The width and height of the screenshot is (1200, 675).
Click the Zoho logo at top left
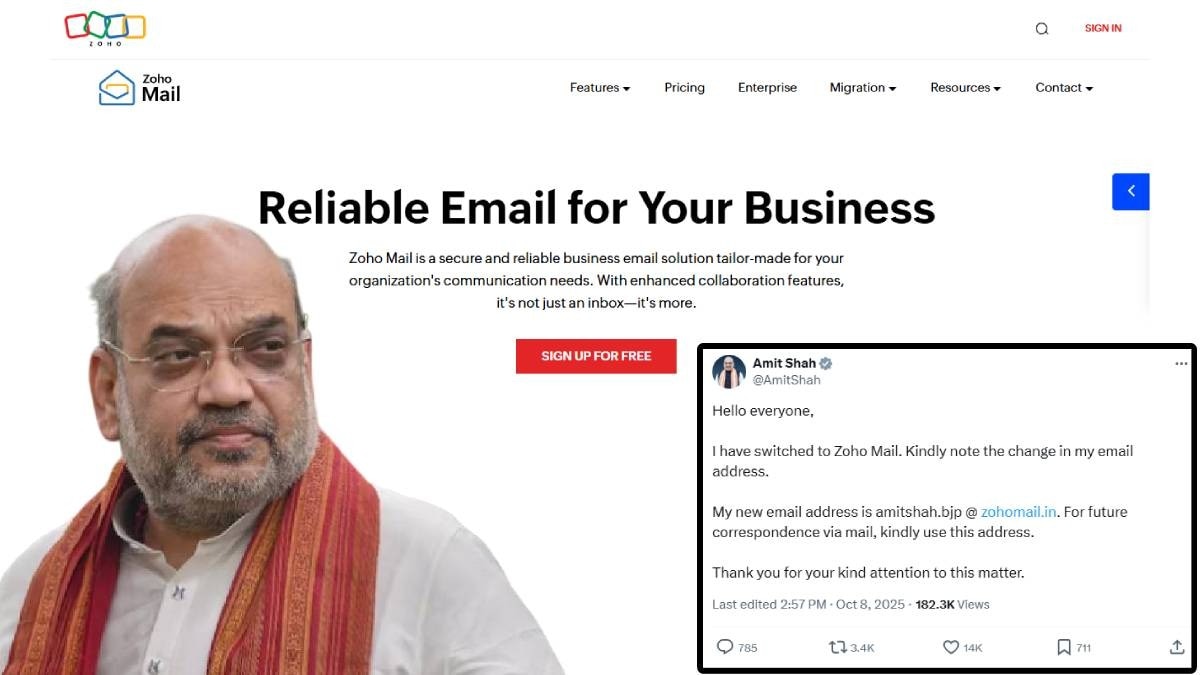coord(105,28)
